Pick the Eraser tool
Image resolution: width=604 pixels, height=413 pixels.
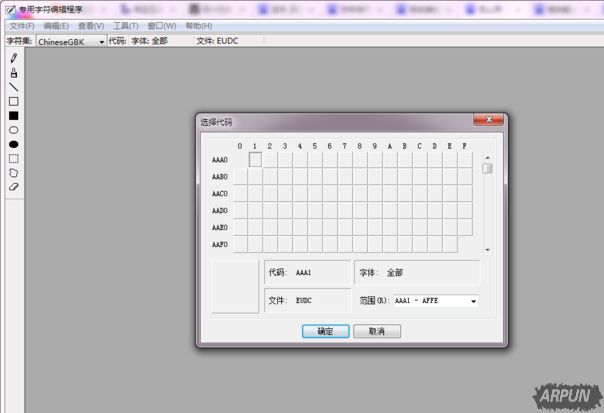coord(14,186)
